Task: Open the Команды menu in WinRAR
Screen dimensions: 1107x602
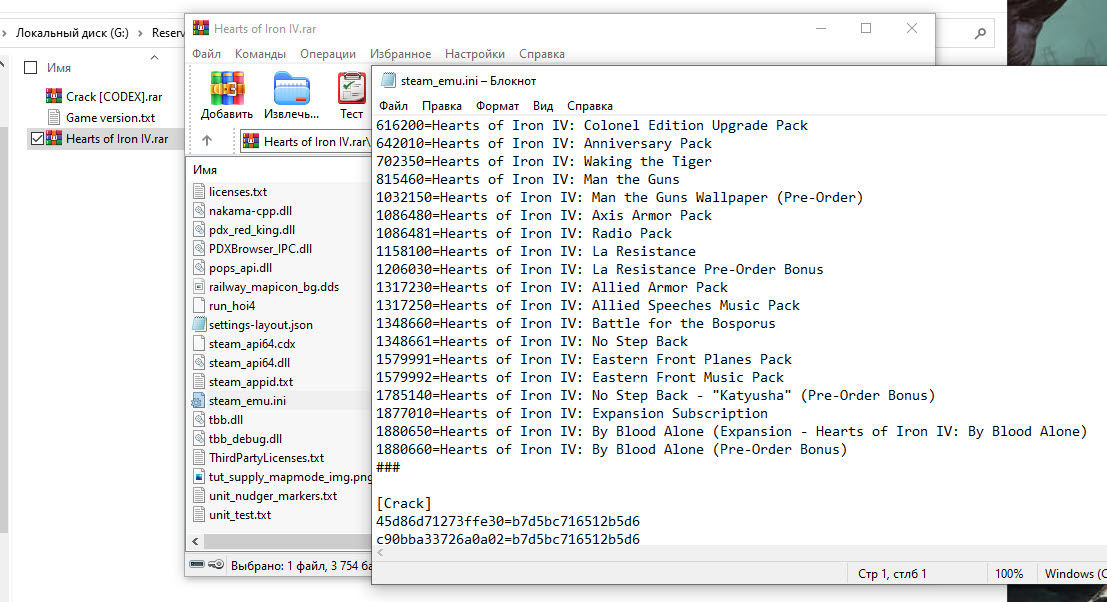Action: coord(260,54)
